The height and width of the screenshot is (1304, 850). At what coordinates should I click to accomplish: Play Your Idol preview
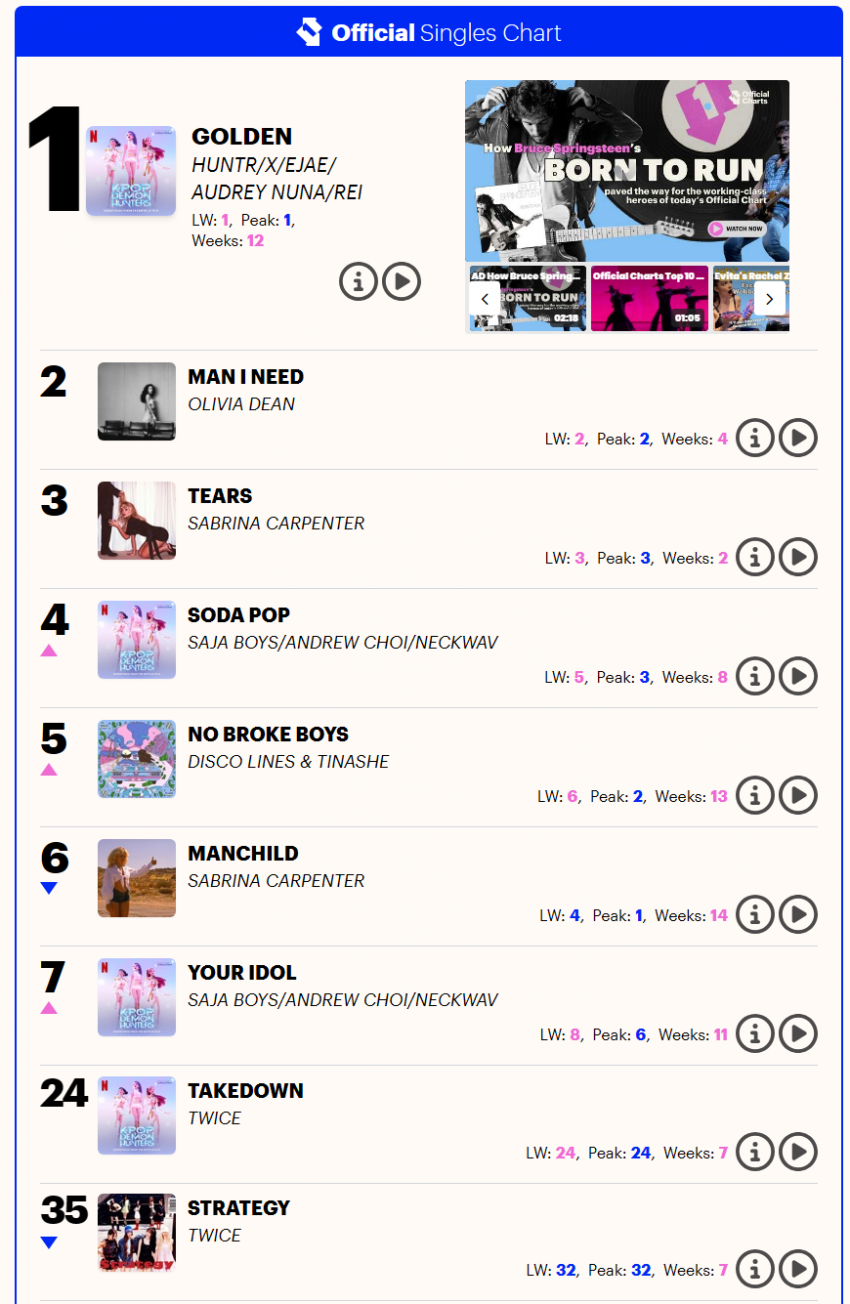[798, 1034]
